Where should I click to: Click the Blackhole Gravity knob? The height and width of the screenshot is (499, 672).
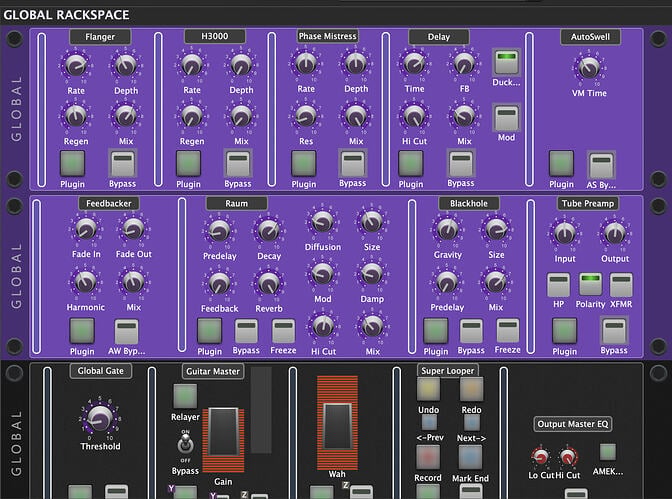[x=447, y=230]
